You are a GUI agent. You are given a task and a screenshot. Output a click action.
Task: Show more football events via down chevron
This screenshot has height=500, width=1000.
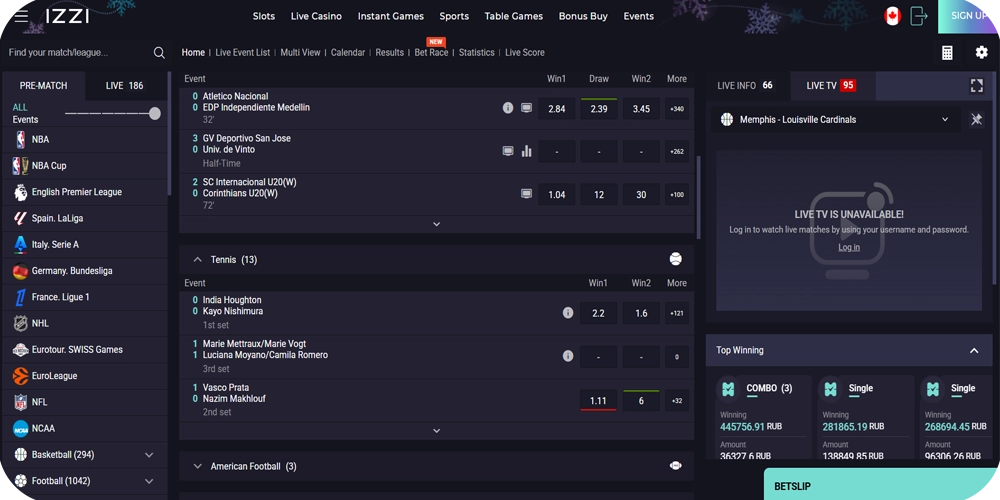436,224
